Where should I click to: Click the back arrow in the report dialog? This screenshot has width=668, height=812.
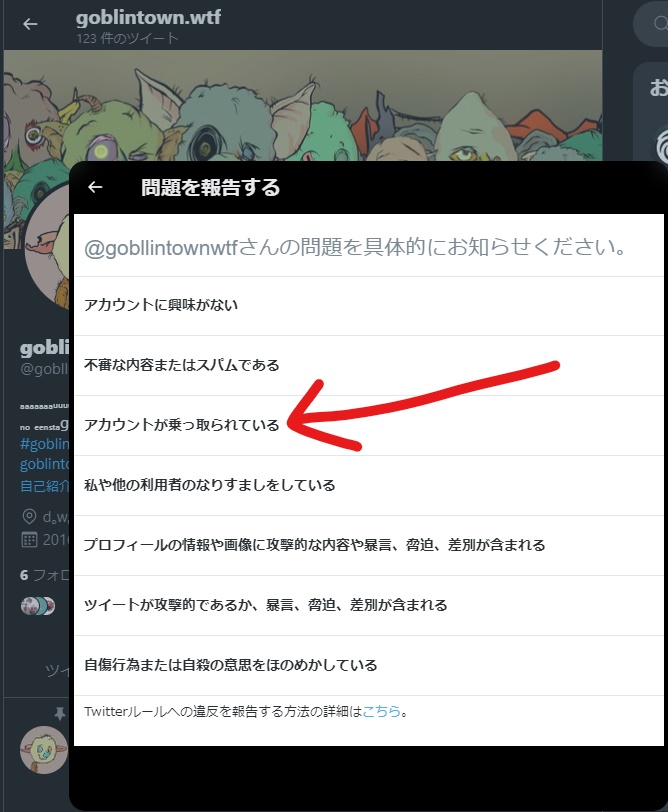tap(95, 187)
